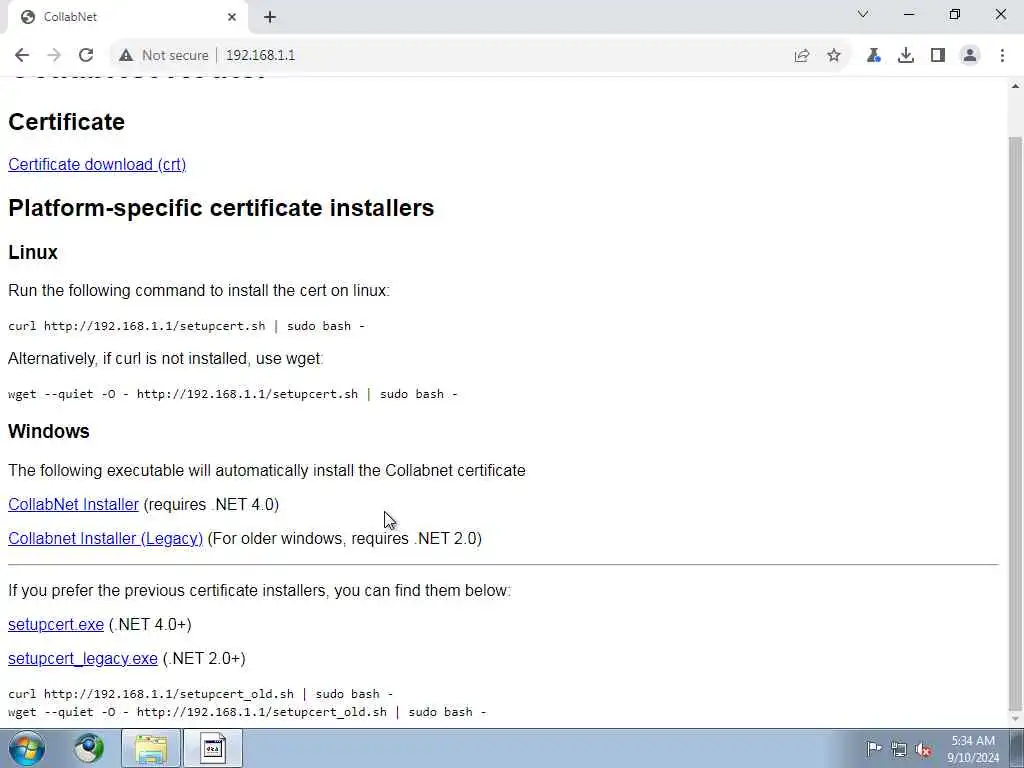The width and height of the screenshot is (1024, 768).
Task: Click the curl setupcert.sh command text
Action: coord(186,326)
